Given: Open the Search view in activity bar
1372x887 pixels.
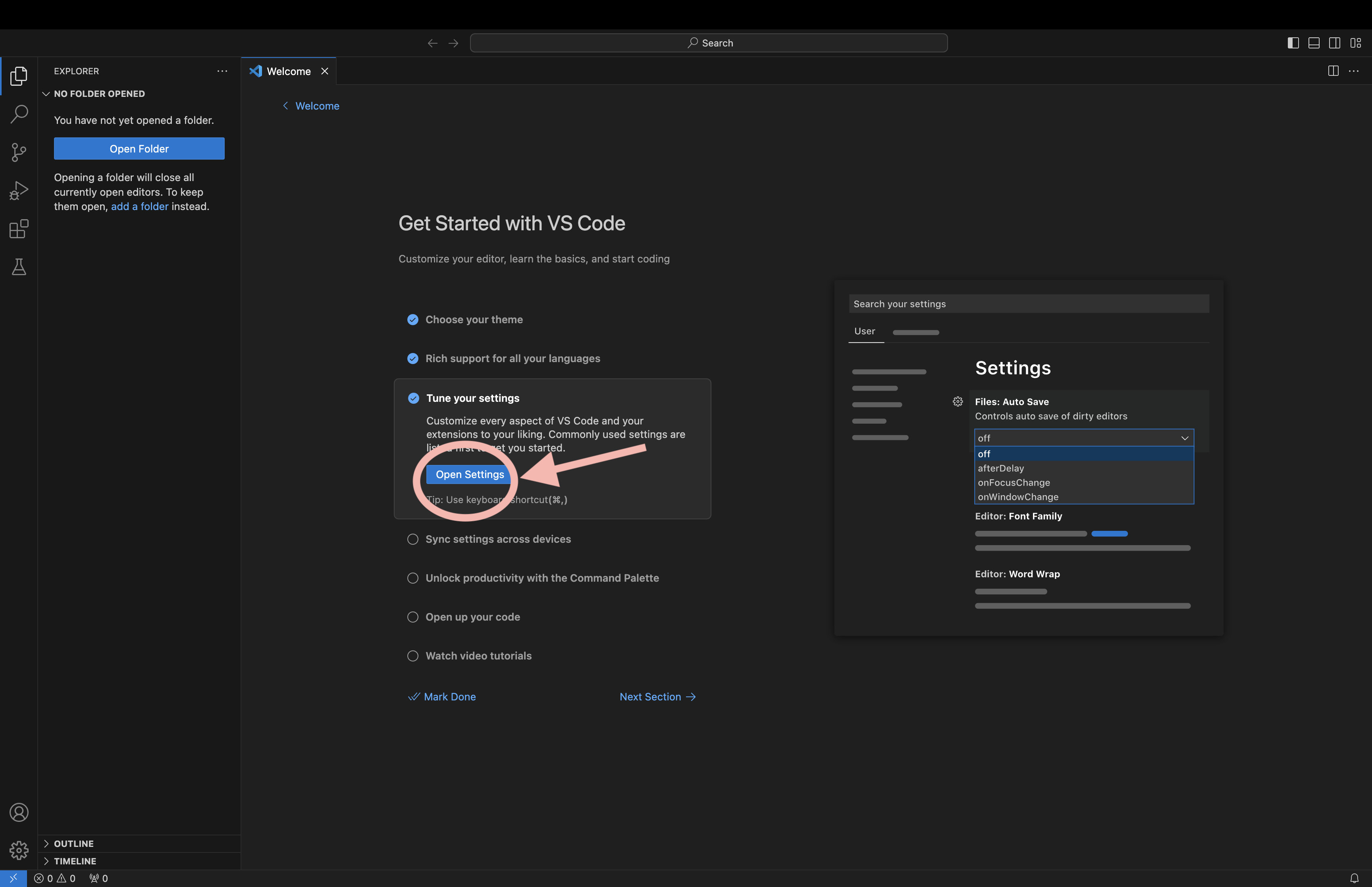Looking at the screenshot, I should click(19, 114).
